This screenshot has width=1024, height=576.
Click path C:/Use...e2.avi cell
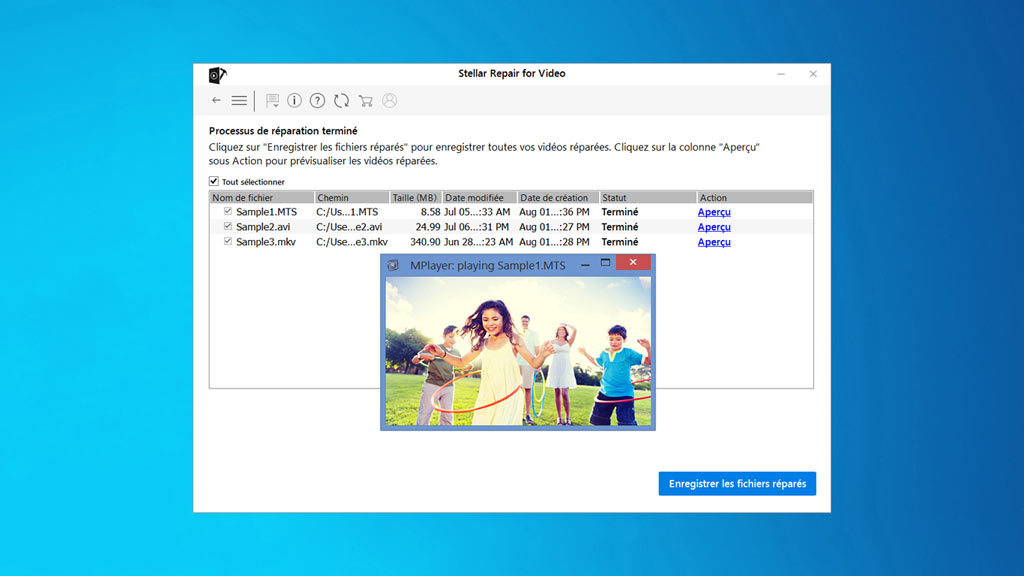coord(349,227)
